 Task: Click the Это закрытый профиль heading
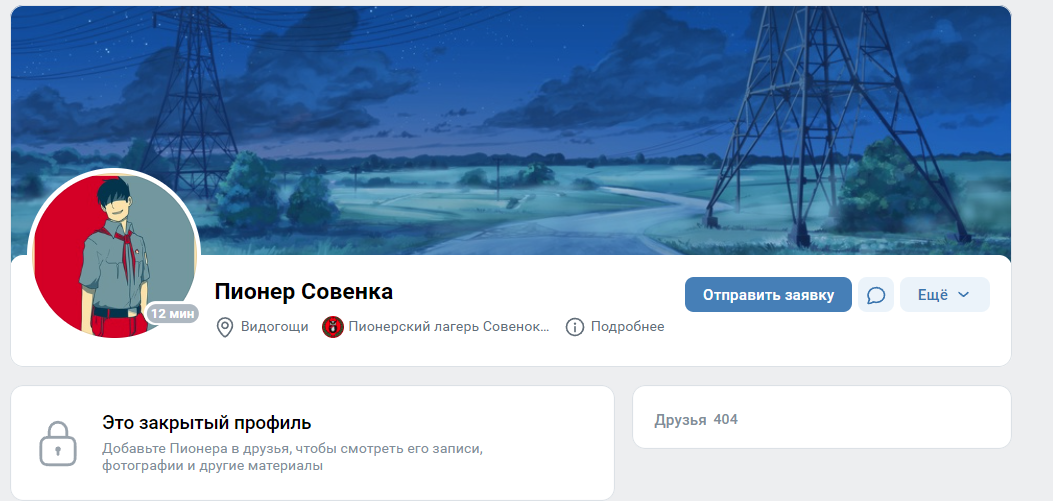[x=207, y=423]
